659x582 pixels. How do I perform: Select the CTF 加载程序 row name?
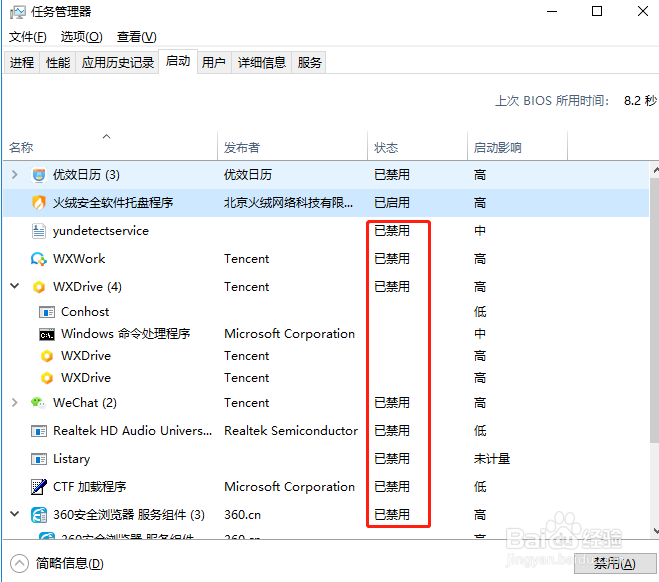click(x=90, y=487)
